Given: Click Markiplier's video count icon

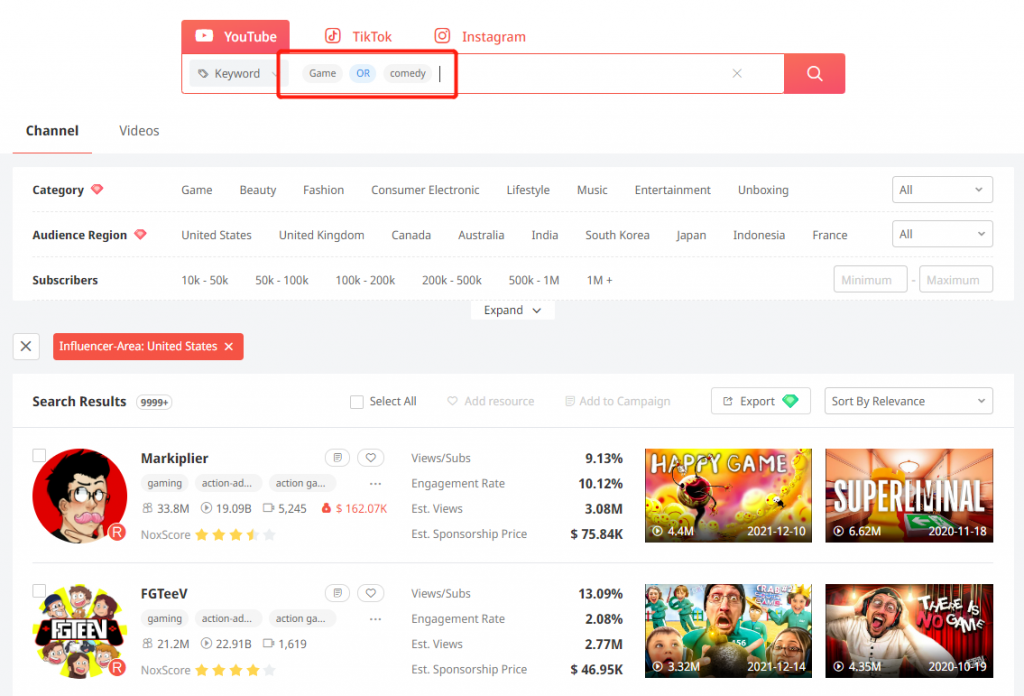Looking at the screenshot, I should pyautogui.click(x=268, y=508).
